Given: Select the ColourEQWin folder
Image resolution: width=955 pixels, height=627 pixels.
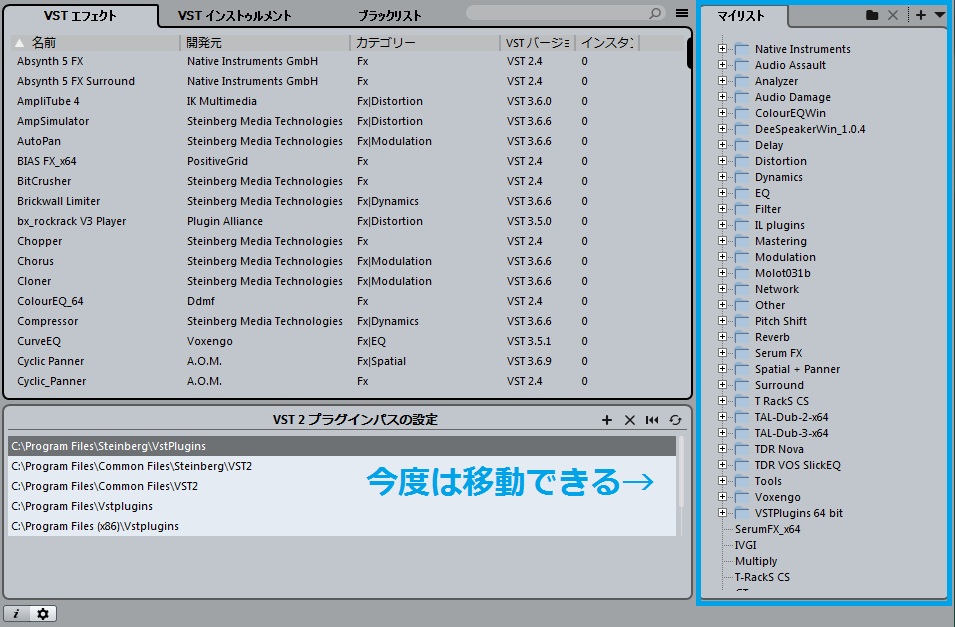Looking at the screenshot, I should (790, 113).
